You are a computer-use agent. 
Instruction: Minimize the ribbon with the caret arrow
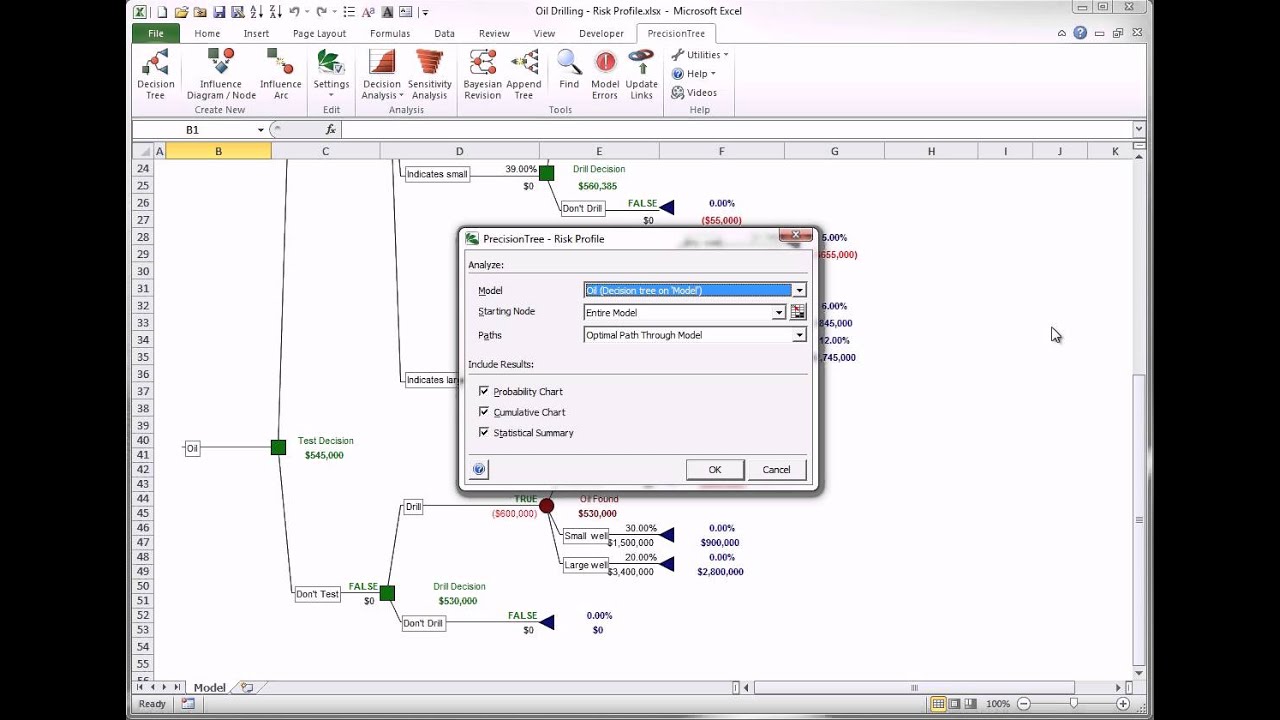(x=1062, y=33)
